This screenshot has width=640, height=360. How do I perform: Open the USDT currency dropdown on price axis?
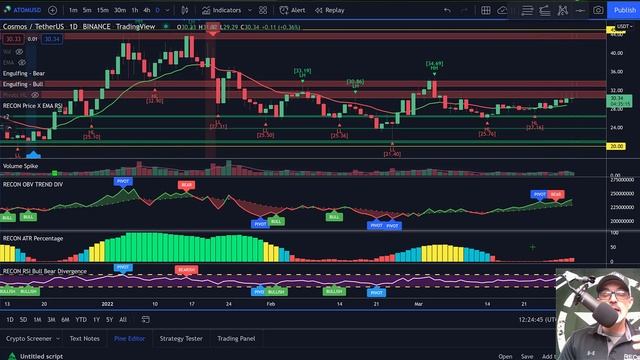625,26
